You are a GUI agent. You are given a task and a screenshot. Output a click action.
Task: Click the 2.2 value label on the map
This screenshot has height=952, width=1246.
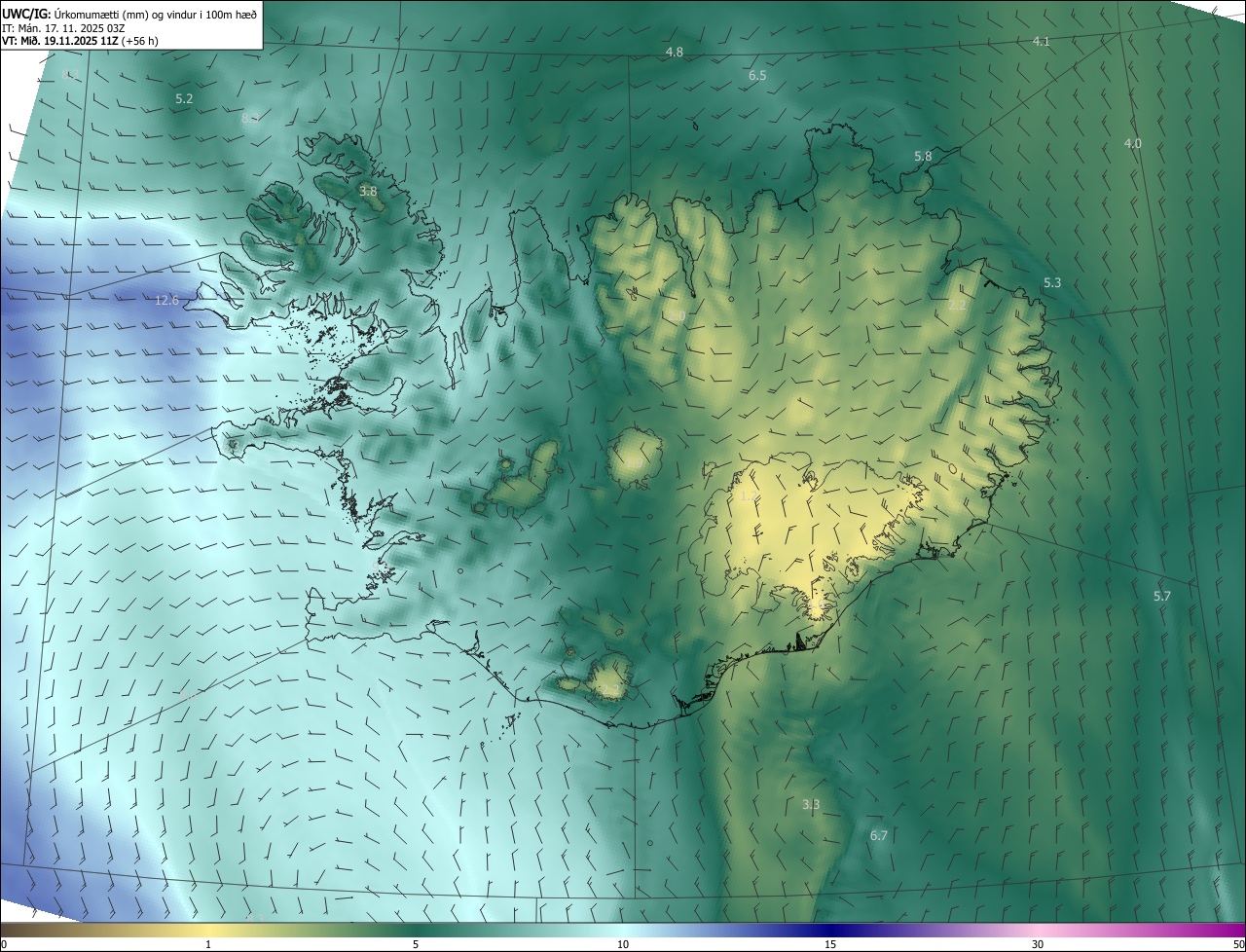958,305
